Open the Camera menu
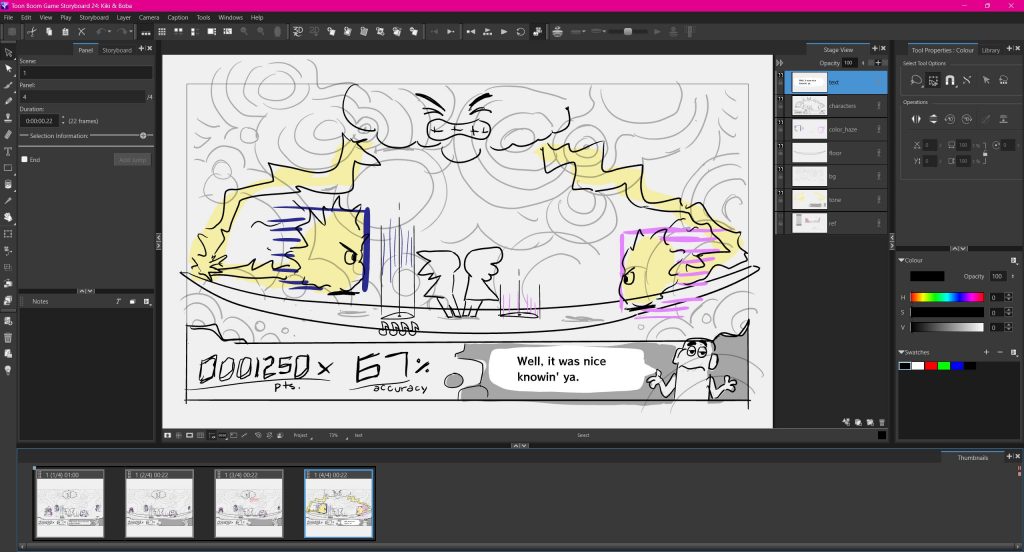This screenshot has width=1024, height=552. [x=149, y=18]
